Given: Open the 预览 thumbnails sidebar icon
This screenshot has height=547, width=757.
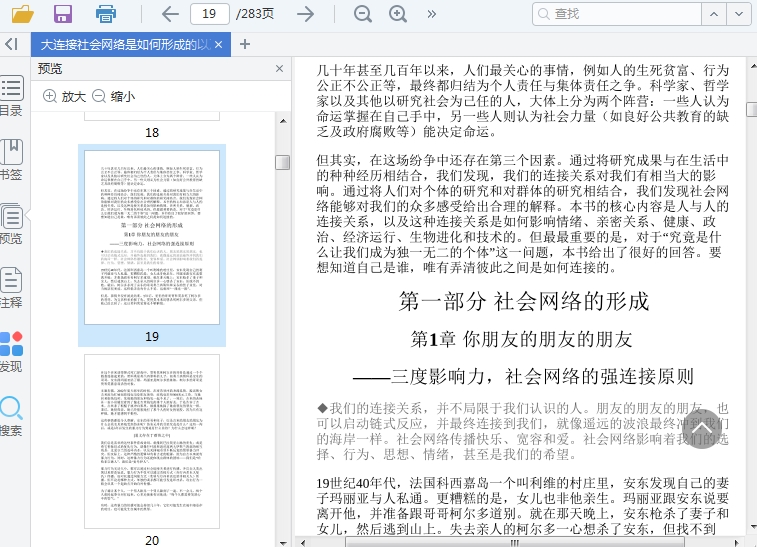Looking at the screenshot, I should coord(12,224).
